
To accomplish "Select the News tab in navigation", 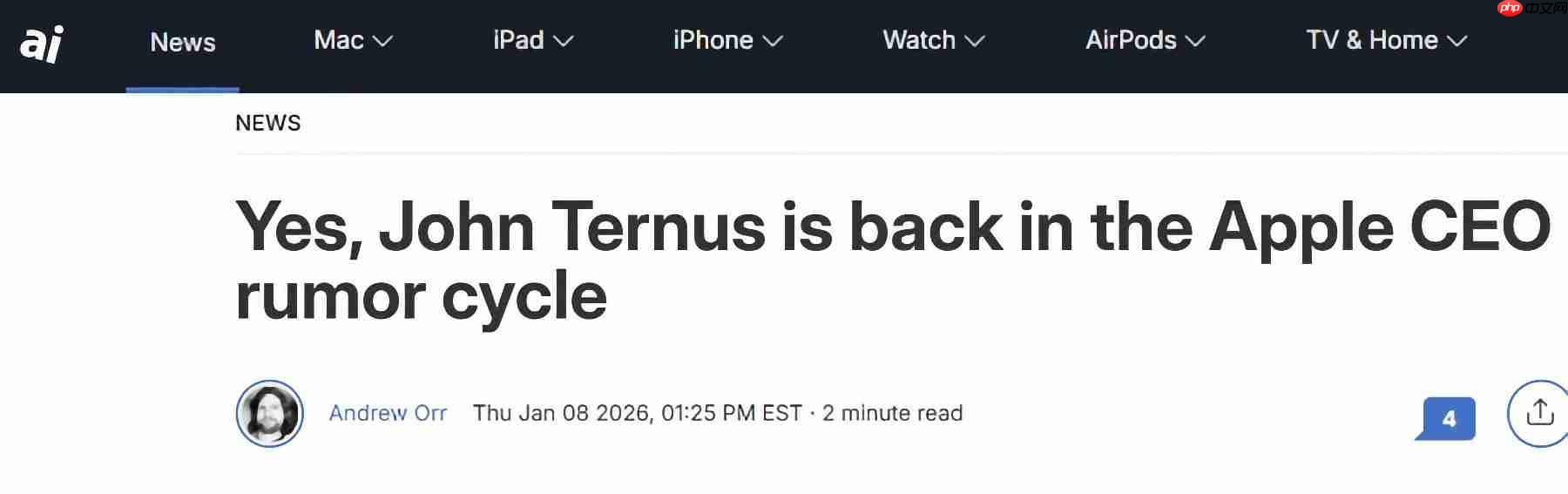I will click(x=182, y=42).
